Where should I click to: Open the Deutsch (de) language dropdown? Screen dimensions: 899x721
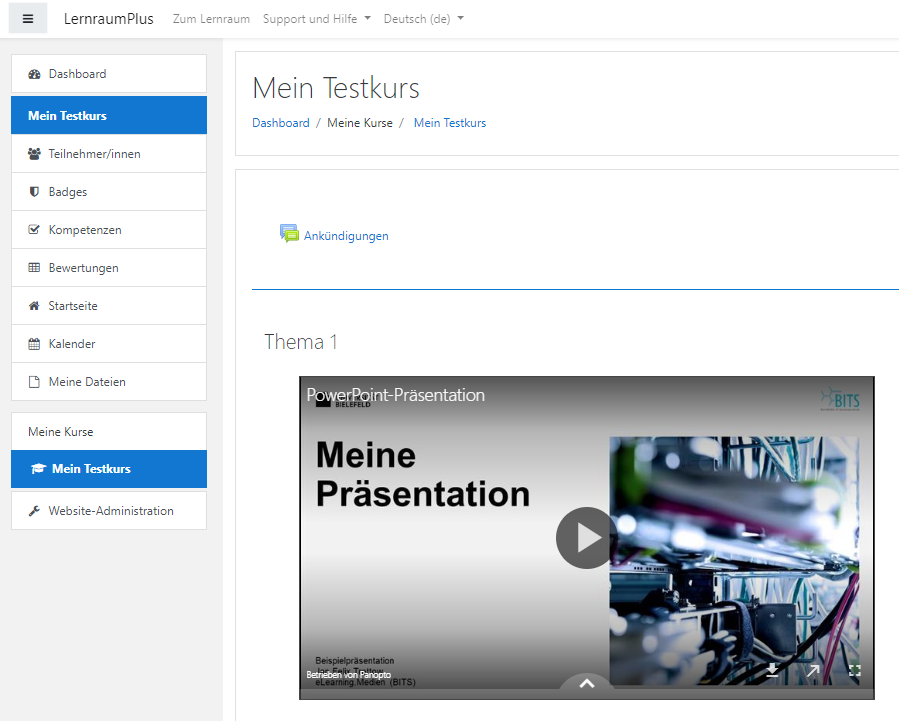[424, 19]
